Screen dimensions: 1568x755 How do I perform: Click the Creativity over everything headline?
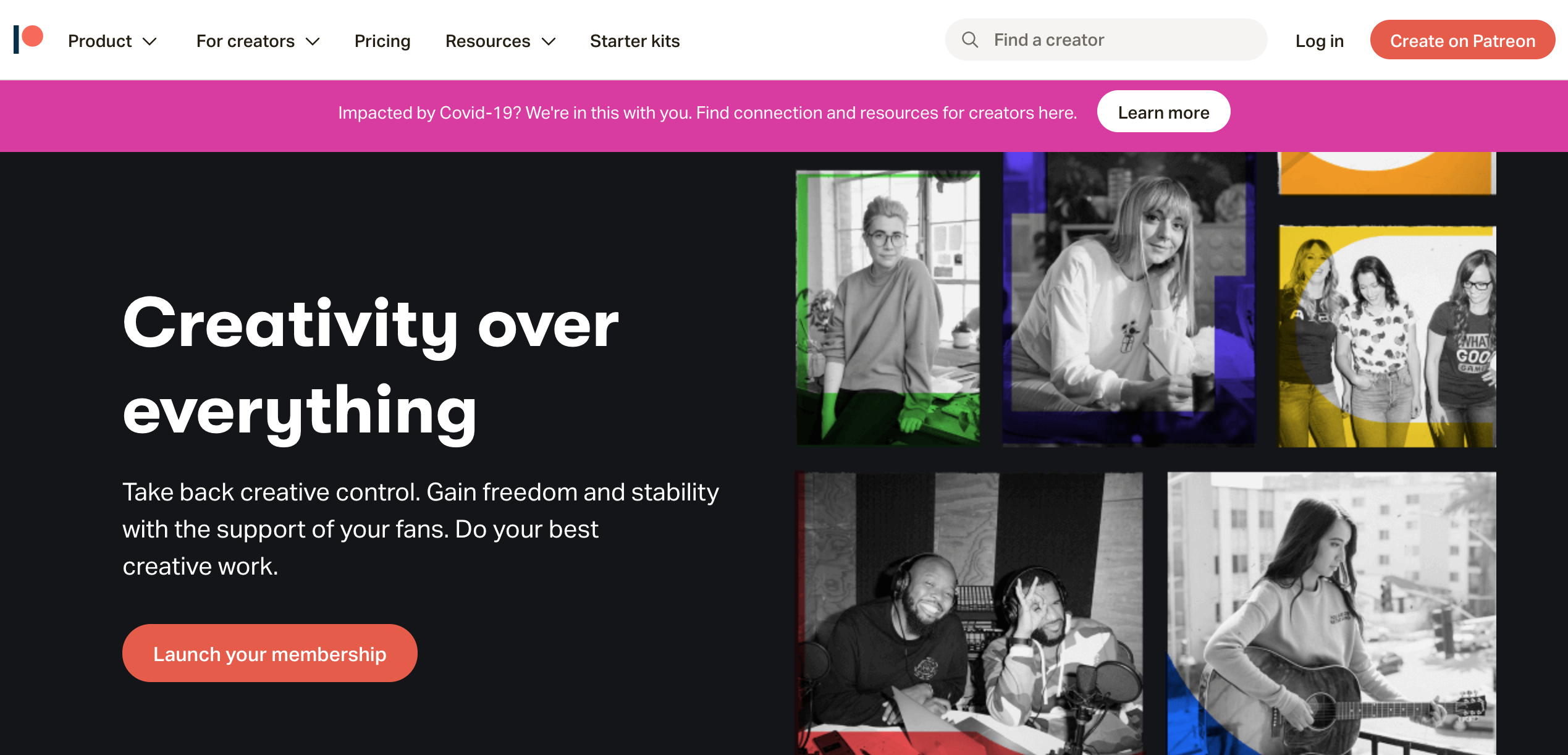tap(371, 368)
